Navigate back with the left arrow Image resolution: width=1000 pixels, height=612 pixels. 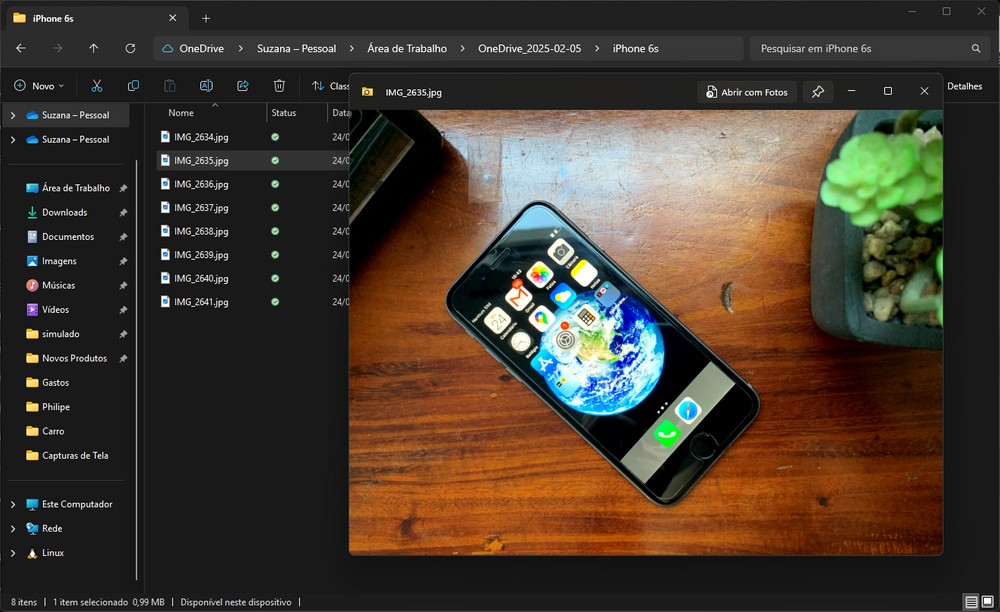[x=21, y=48]
